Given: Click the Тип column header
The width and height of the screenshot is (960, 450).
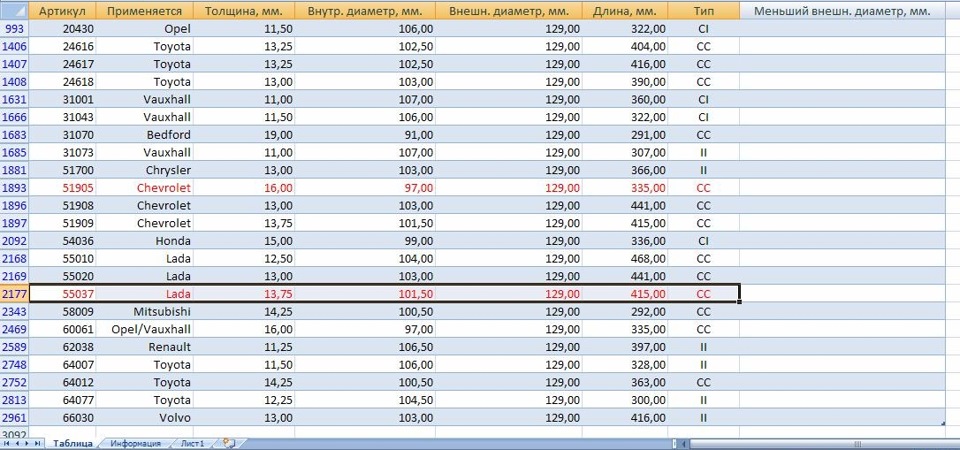Looking at the screenshot, I should 703,10.
